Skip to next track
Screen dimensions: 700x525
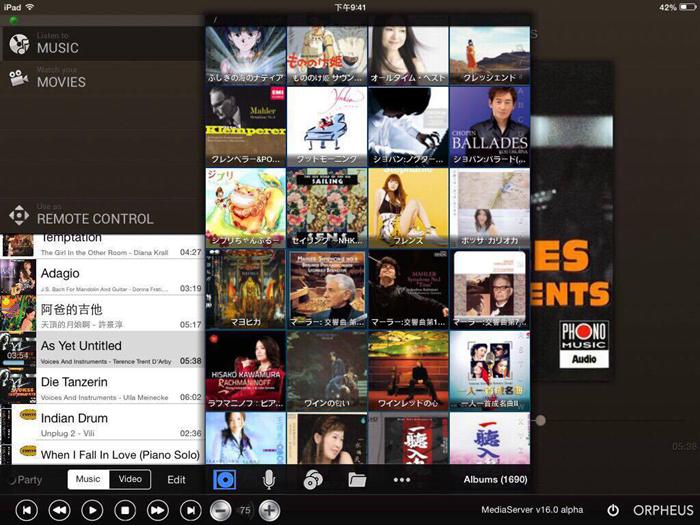coord(191,510)
